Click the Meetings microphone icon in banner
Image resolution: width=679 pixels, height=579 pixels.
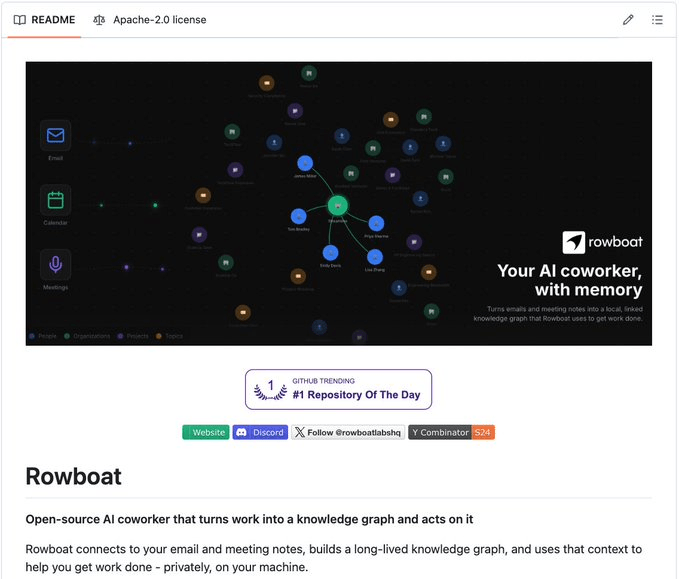(55, 264)
